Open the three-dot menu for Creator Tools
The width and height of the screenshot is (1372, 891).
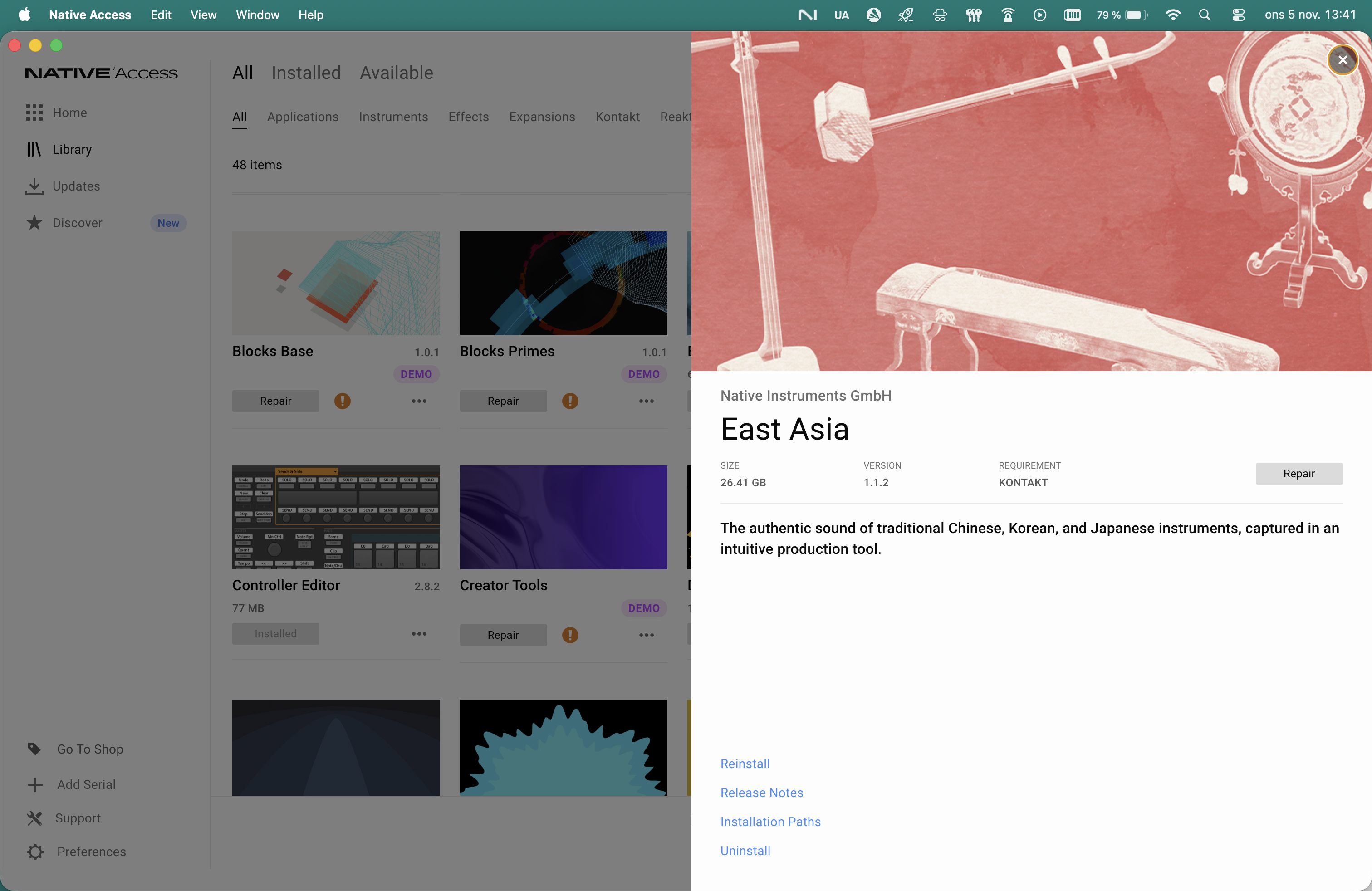[646, 635]
